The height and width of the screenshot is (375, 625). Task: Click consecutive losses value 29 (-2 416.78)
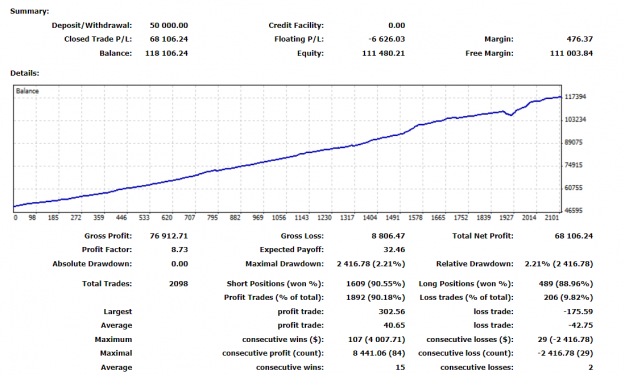click(565, 340)
